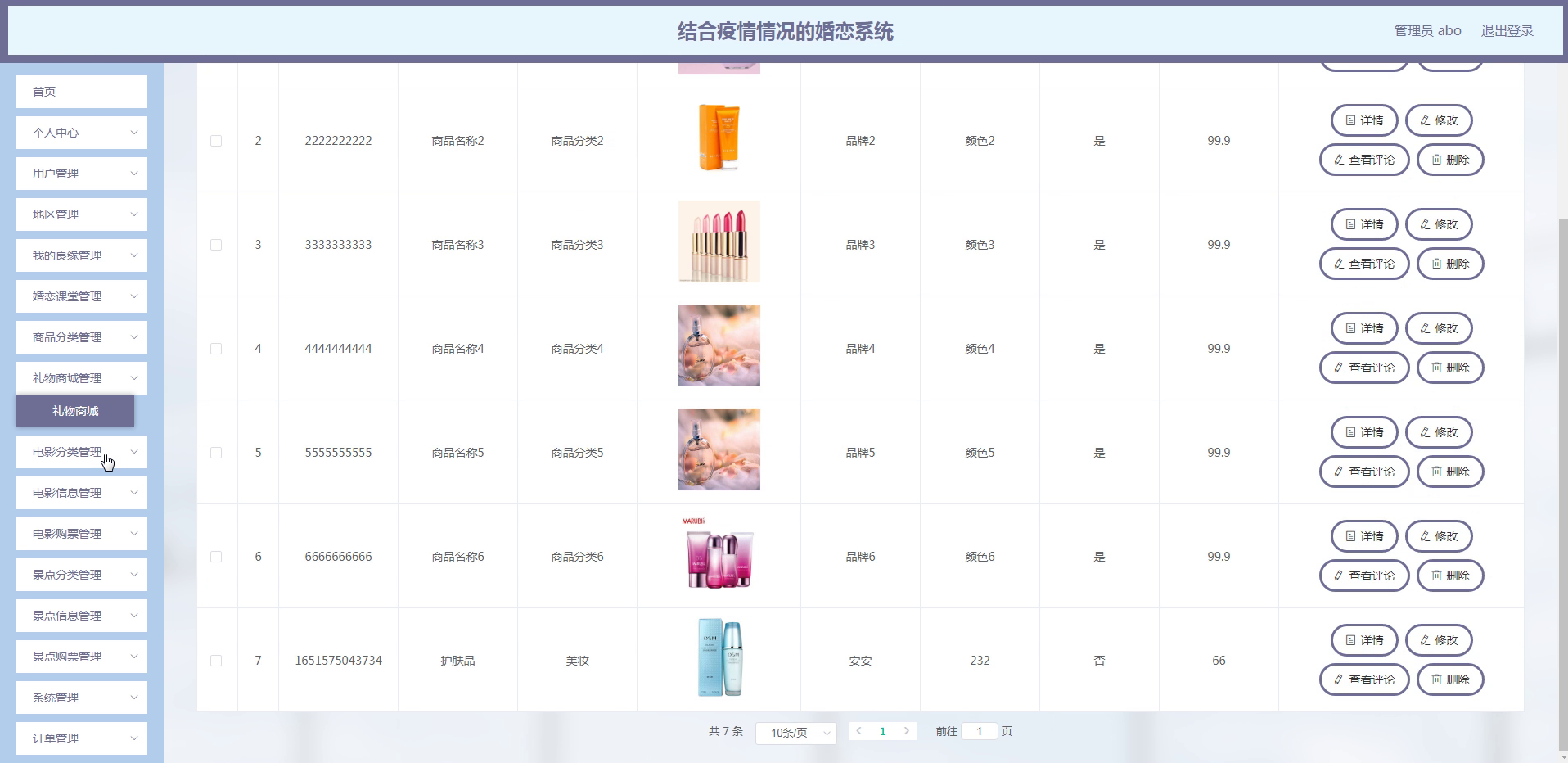Open blue skincare bottle image
The width and height of the screenshot is (1568, 763).
tap(719, 657)
